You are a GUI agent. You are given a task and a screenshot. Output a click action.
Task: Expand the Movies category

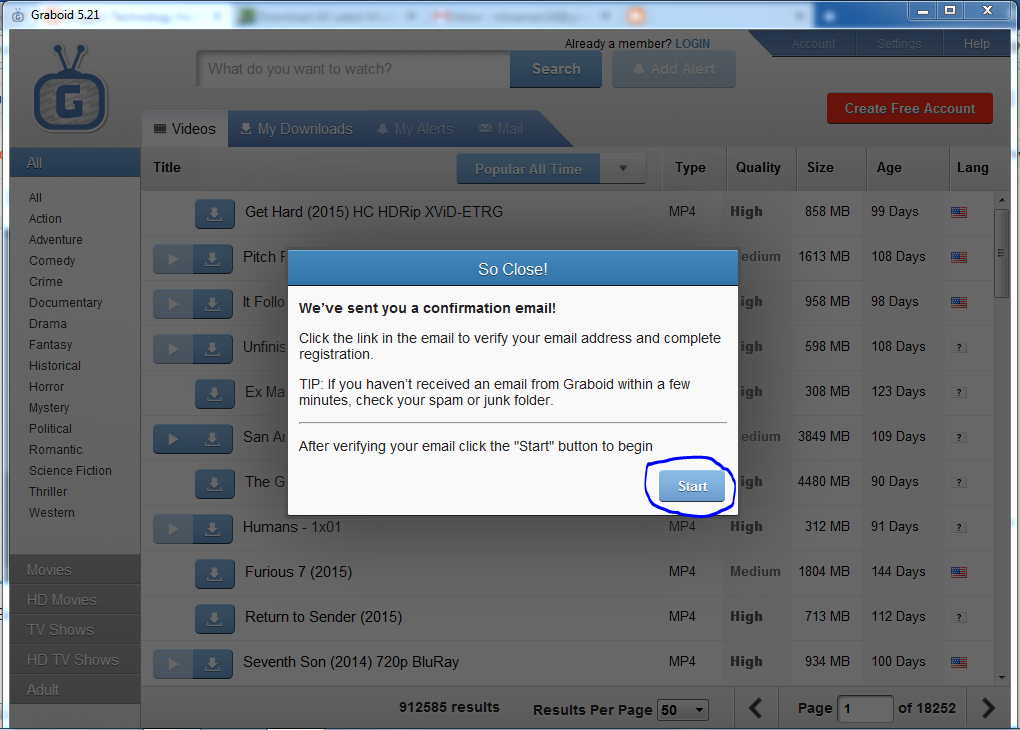click(75, 570)
